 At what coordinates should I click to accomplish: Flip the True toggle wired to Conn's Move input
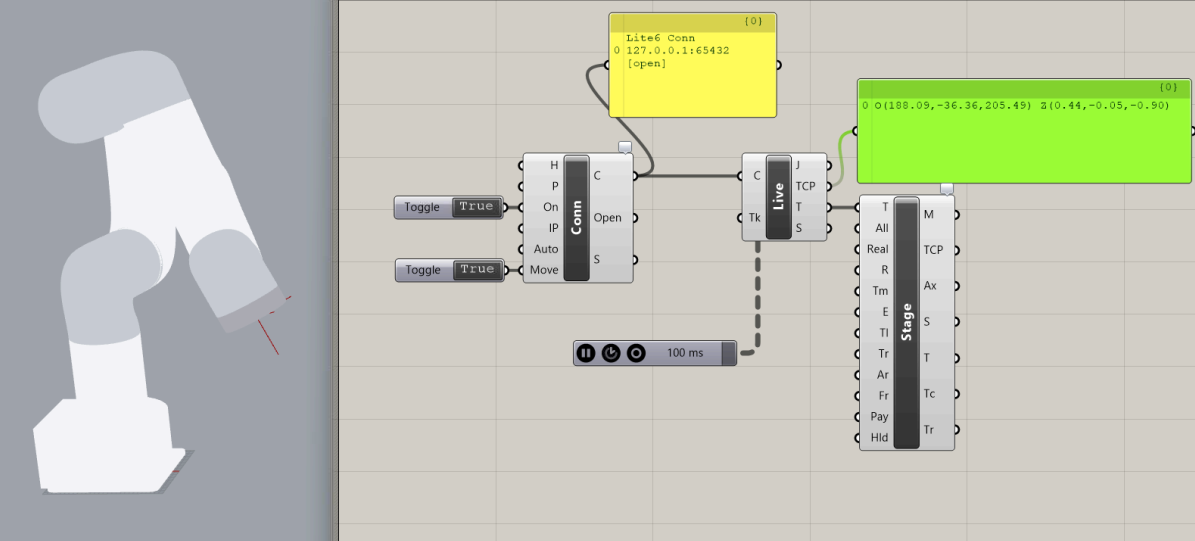click(477, 270)
